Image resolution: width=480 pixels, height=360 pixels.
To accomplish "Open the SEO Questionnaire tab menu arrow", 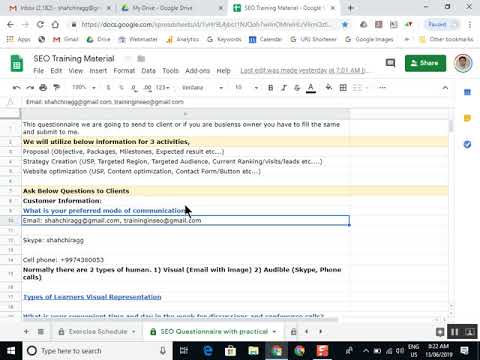I will [x=274, y=332].
